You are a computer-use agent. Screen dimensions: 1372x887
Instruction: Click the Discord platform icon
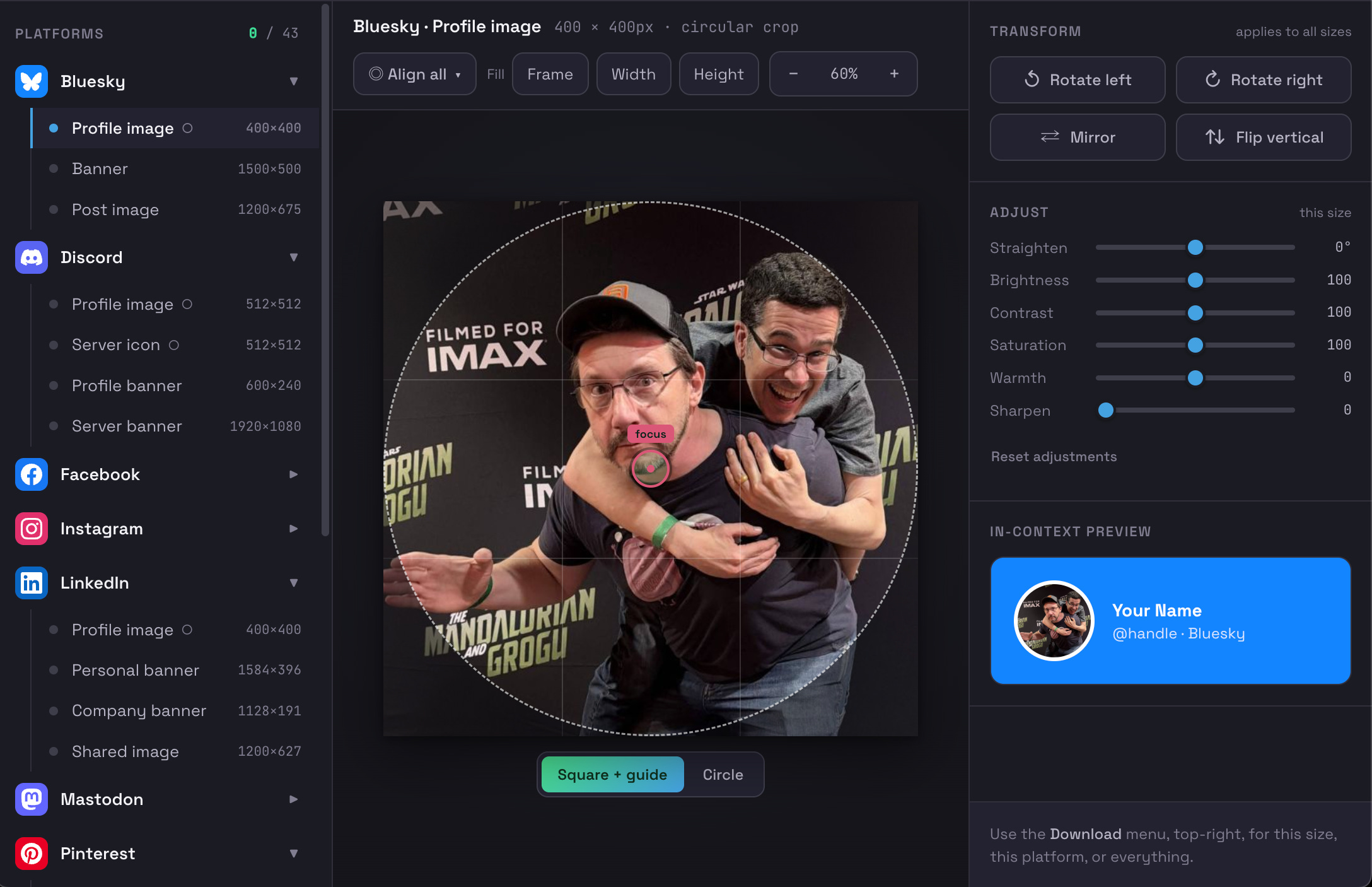click(32, 257)
